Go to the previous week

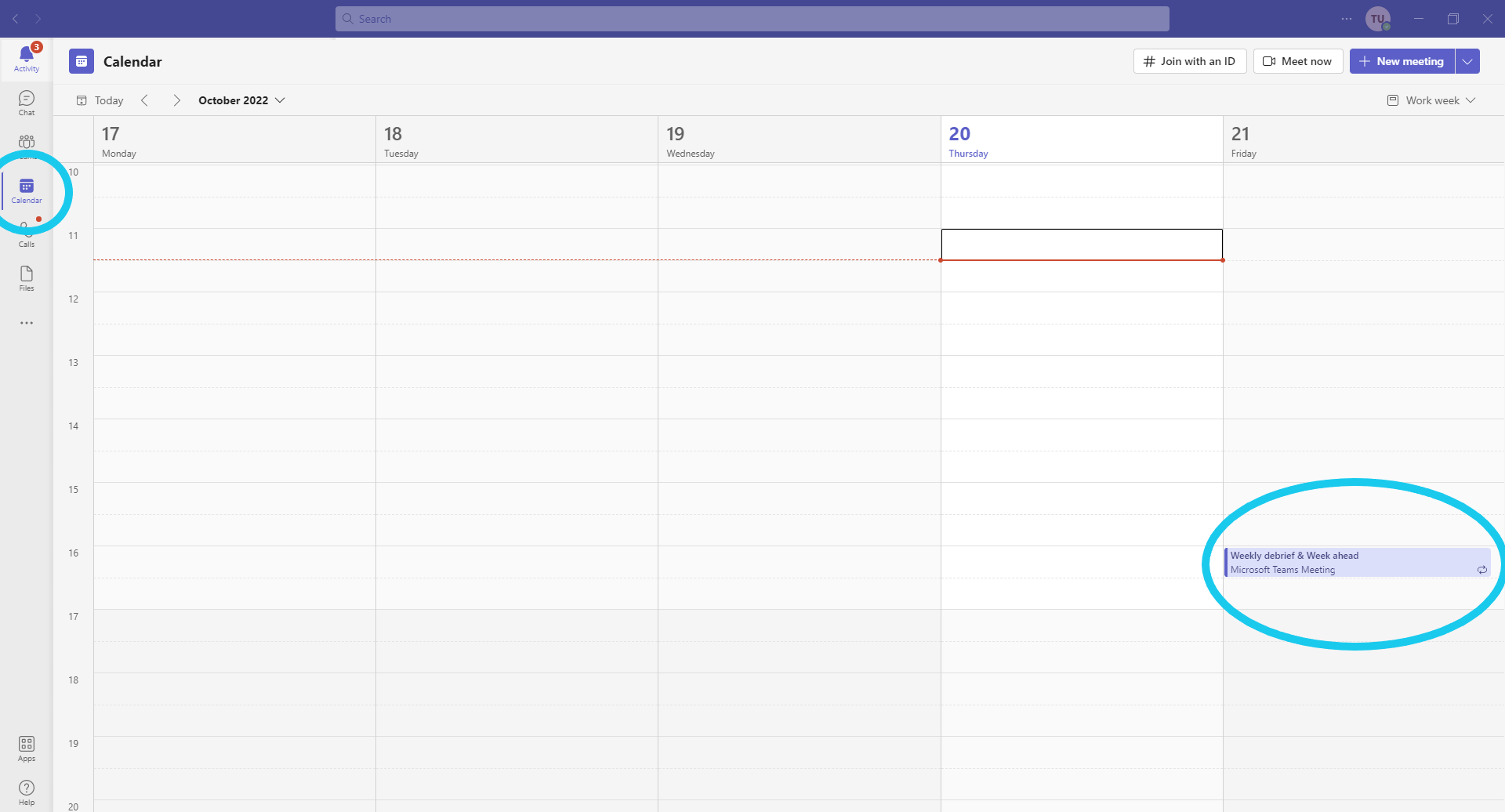144,100
